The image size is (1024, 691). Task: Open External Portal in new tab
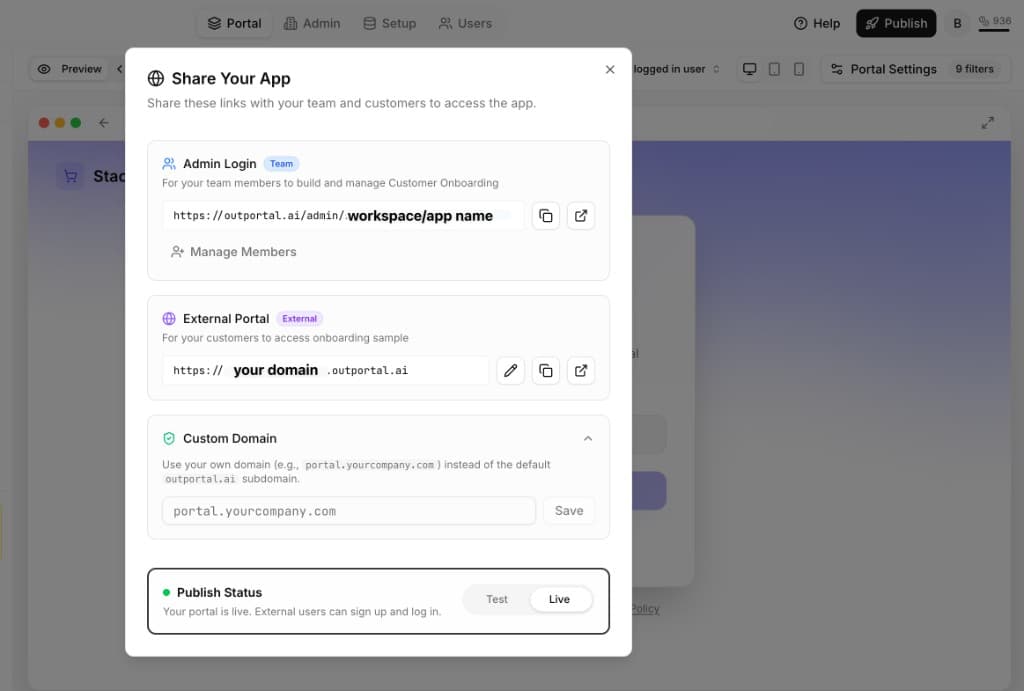click(581, 370)
